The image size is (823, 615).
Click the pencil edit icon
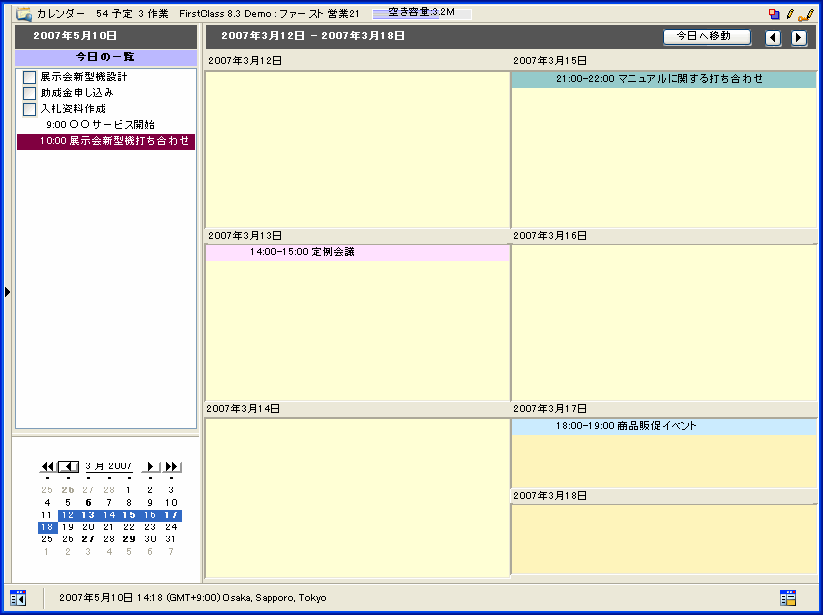[x=789, y=14]
